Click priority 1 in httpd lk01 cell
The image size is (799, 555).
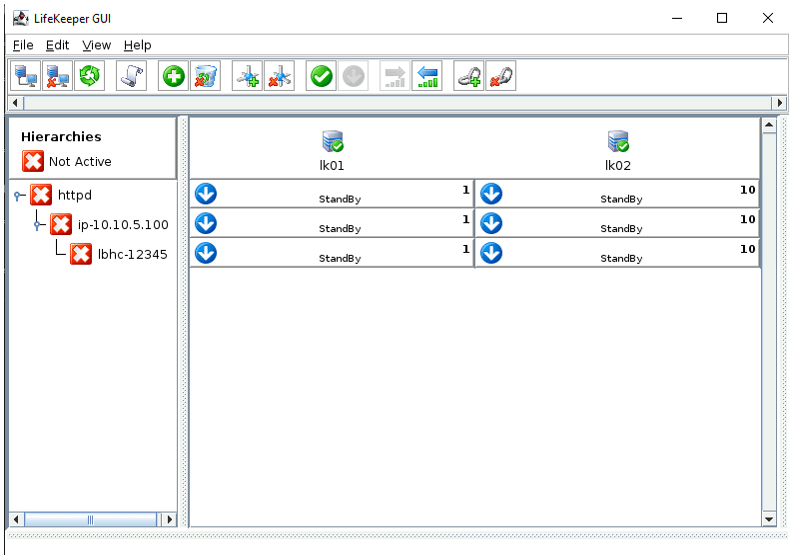[465, 190]
